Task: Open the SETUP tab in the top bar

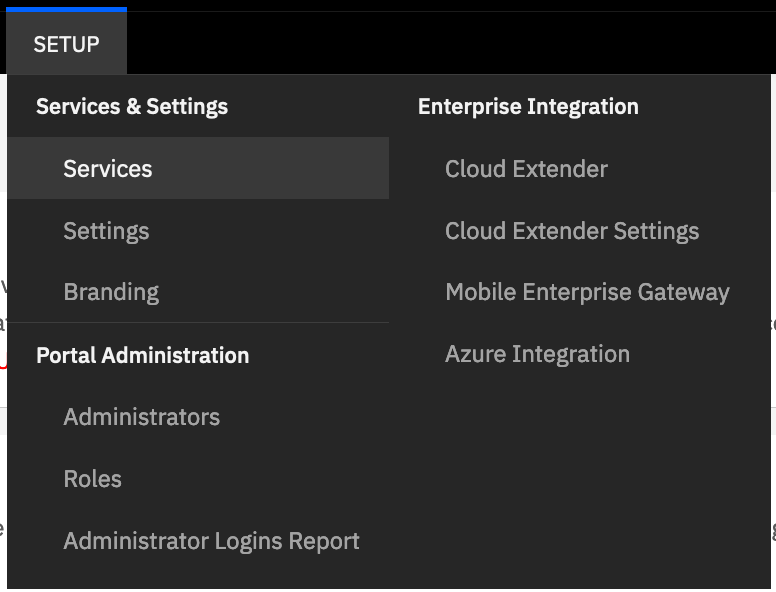Action: point(66,44)
